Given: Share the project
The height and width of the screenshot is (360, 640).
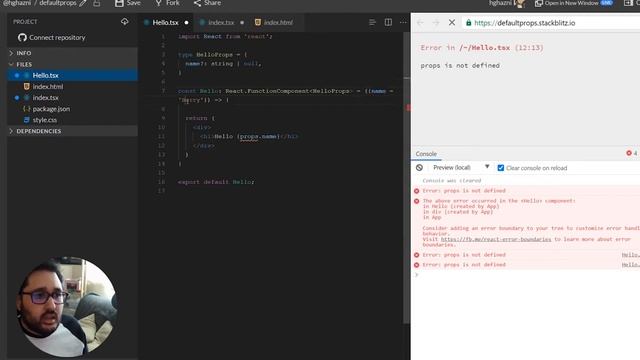Looking at the screenshot, I should (x=207, y=3).
